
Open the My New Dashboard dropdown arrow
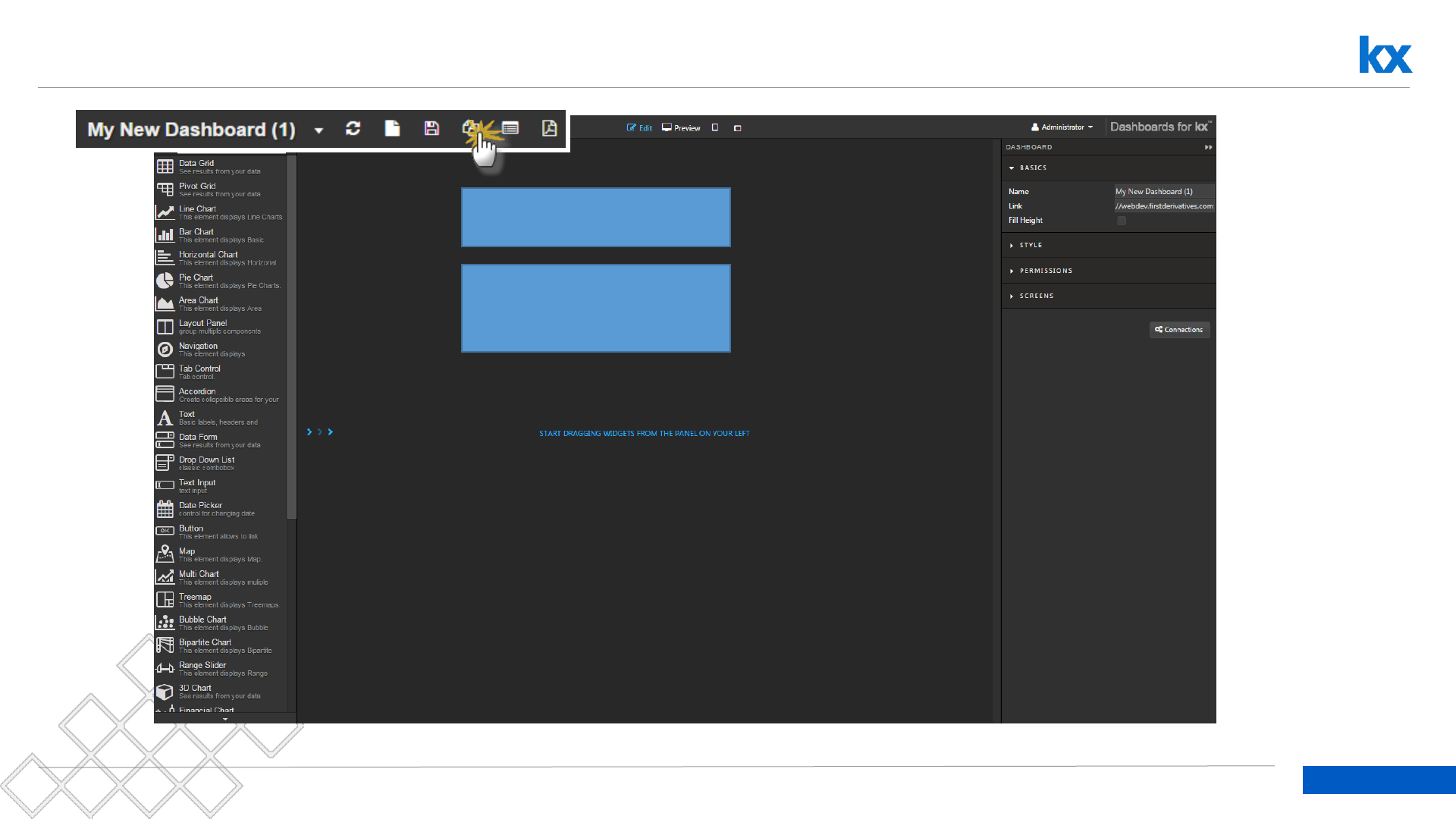coord(318,130)
